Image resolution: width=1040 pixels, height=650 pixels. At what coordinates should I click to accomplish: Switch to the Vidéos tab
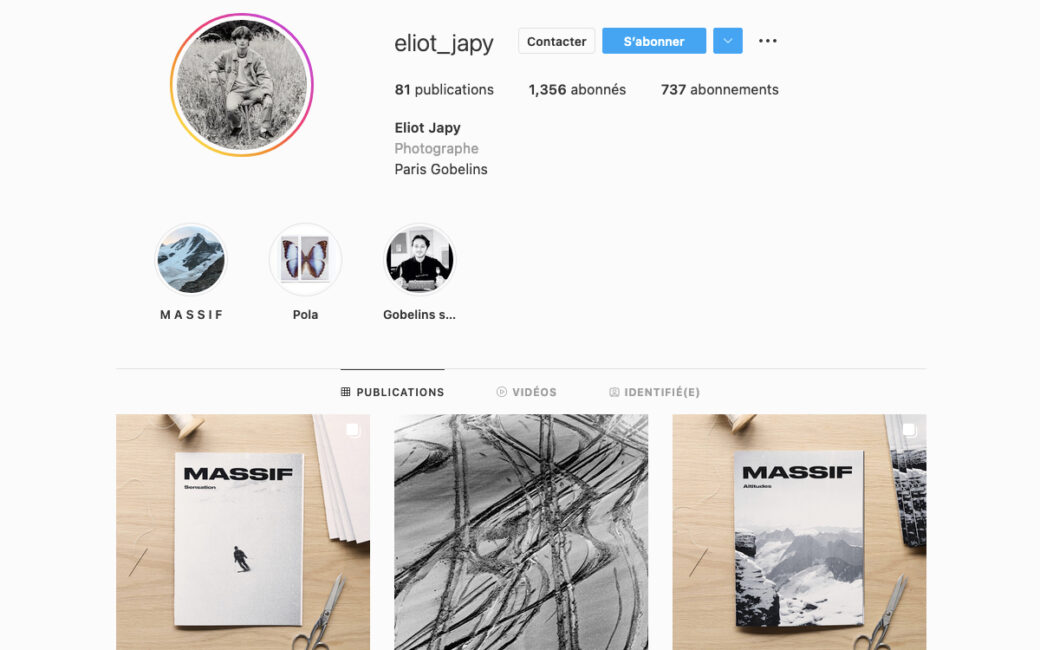click(527, 392)
